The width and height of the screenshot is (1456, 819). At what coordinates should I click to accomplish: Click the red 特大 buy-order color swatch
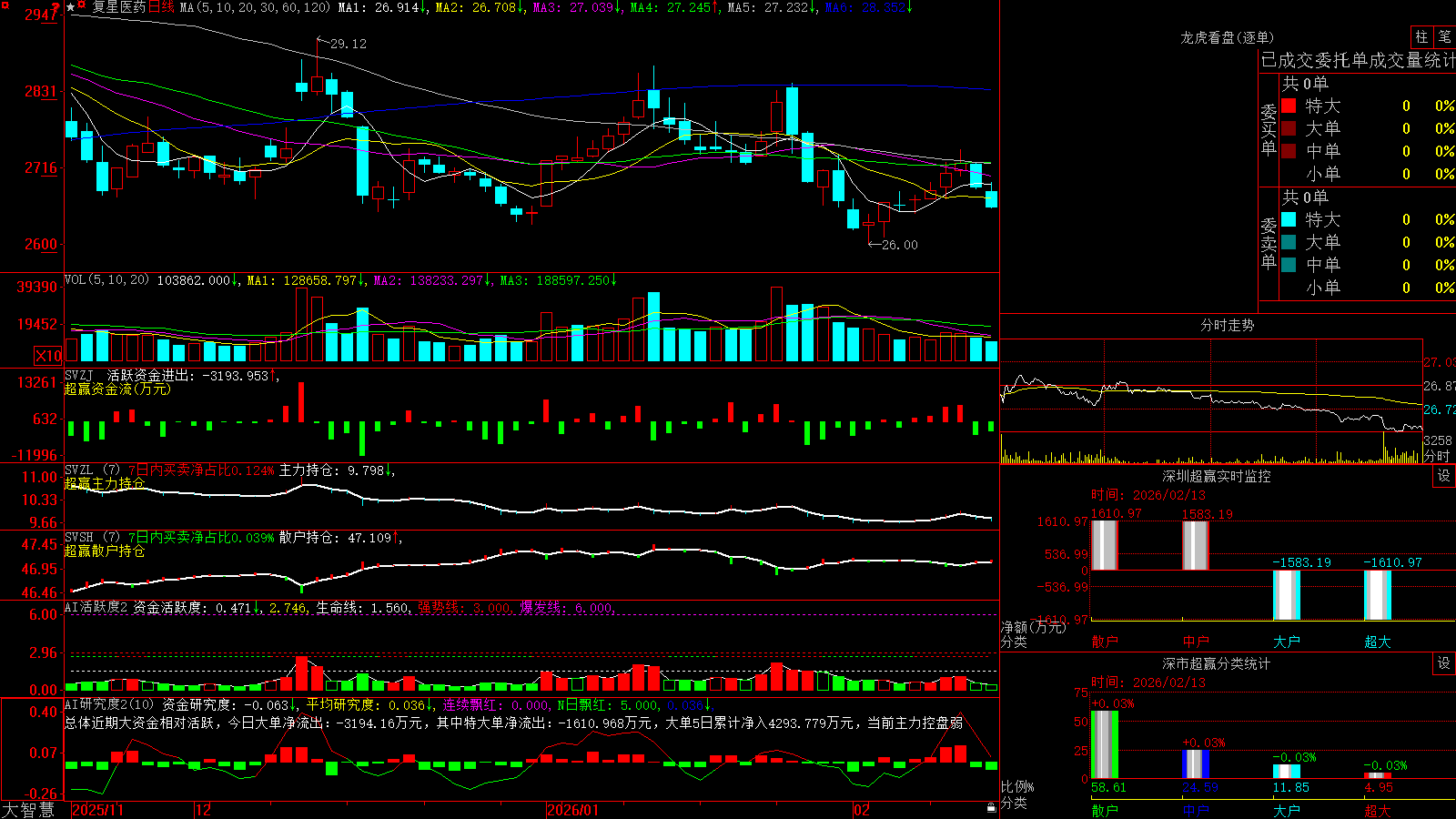pyautogui.click(x=1289, y=106)
